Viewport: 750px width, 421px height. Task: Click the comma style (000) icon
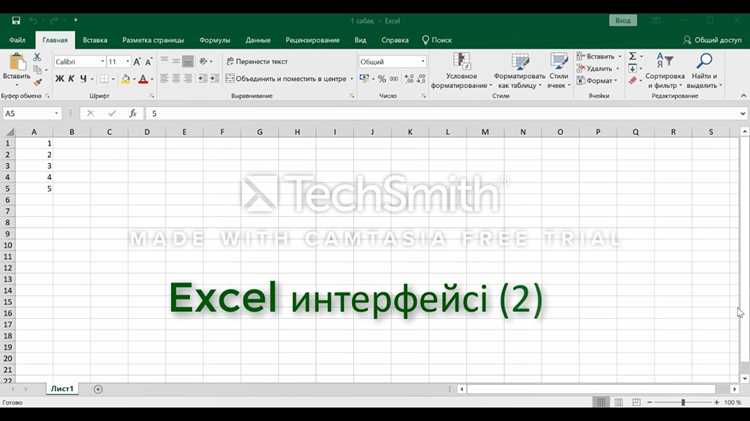coord(394,79)
